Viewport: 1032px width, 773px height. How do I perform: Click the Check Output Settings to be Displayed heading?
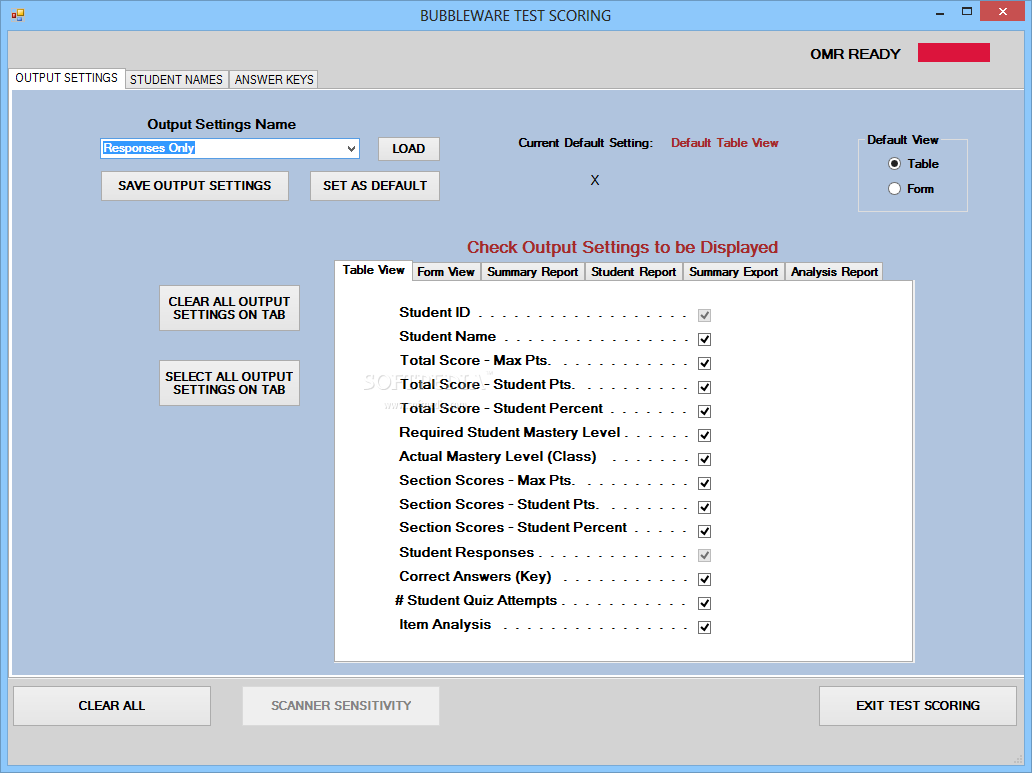tap(623, 248)
